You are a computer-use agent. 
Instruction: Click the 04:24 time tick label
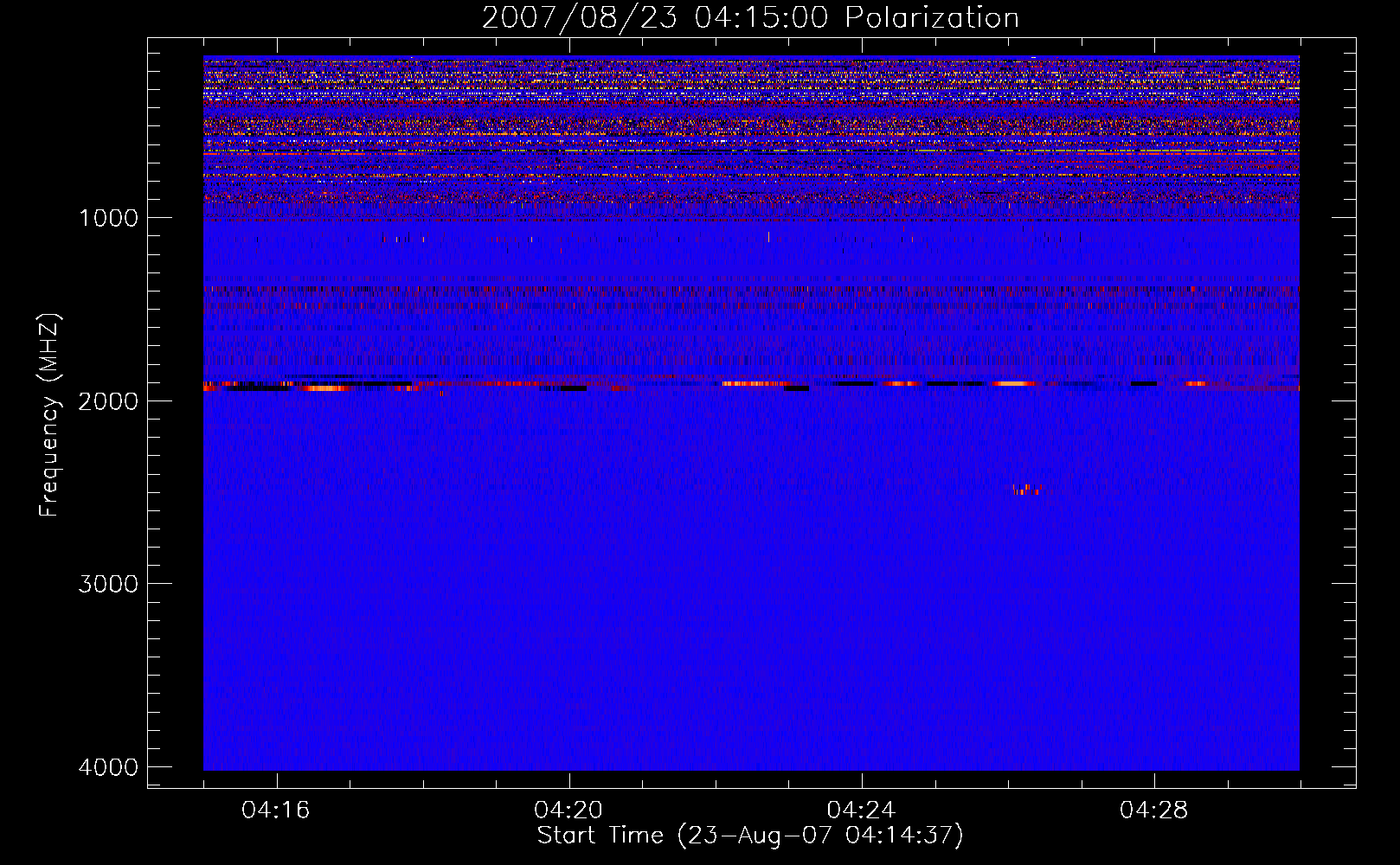click(x=861, y=811)
